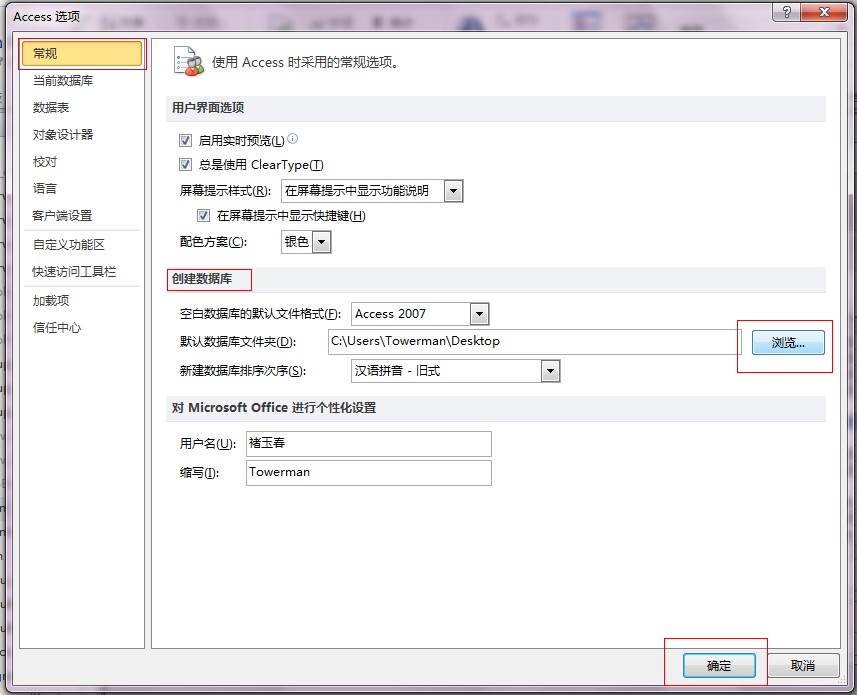Click the 用户名 input field

[369, 444]
